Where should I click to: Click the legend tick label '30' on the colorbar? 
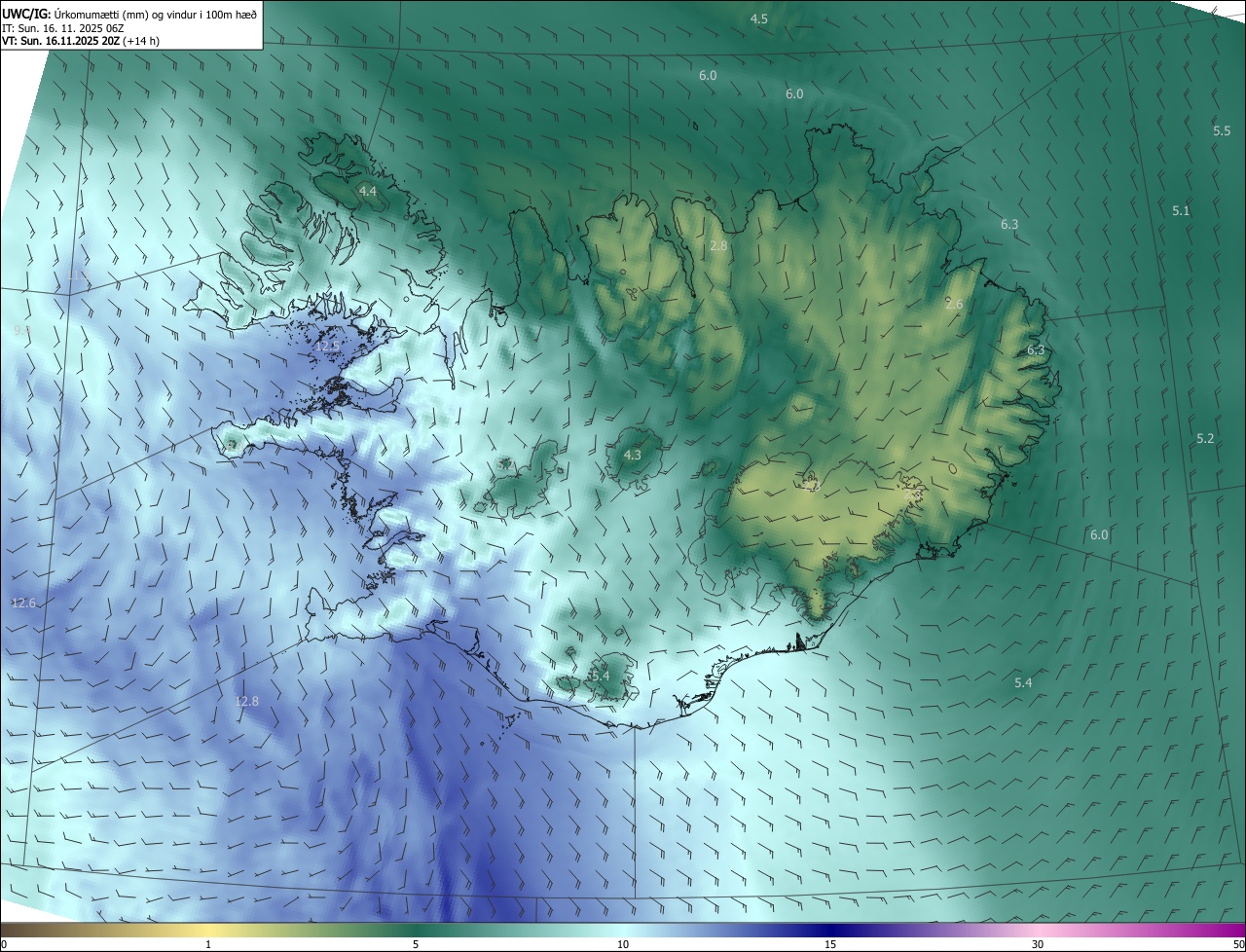pos(1038,944)
